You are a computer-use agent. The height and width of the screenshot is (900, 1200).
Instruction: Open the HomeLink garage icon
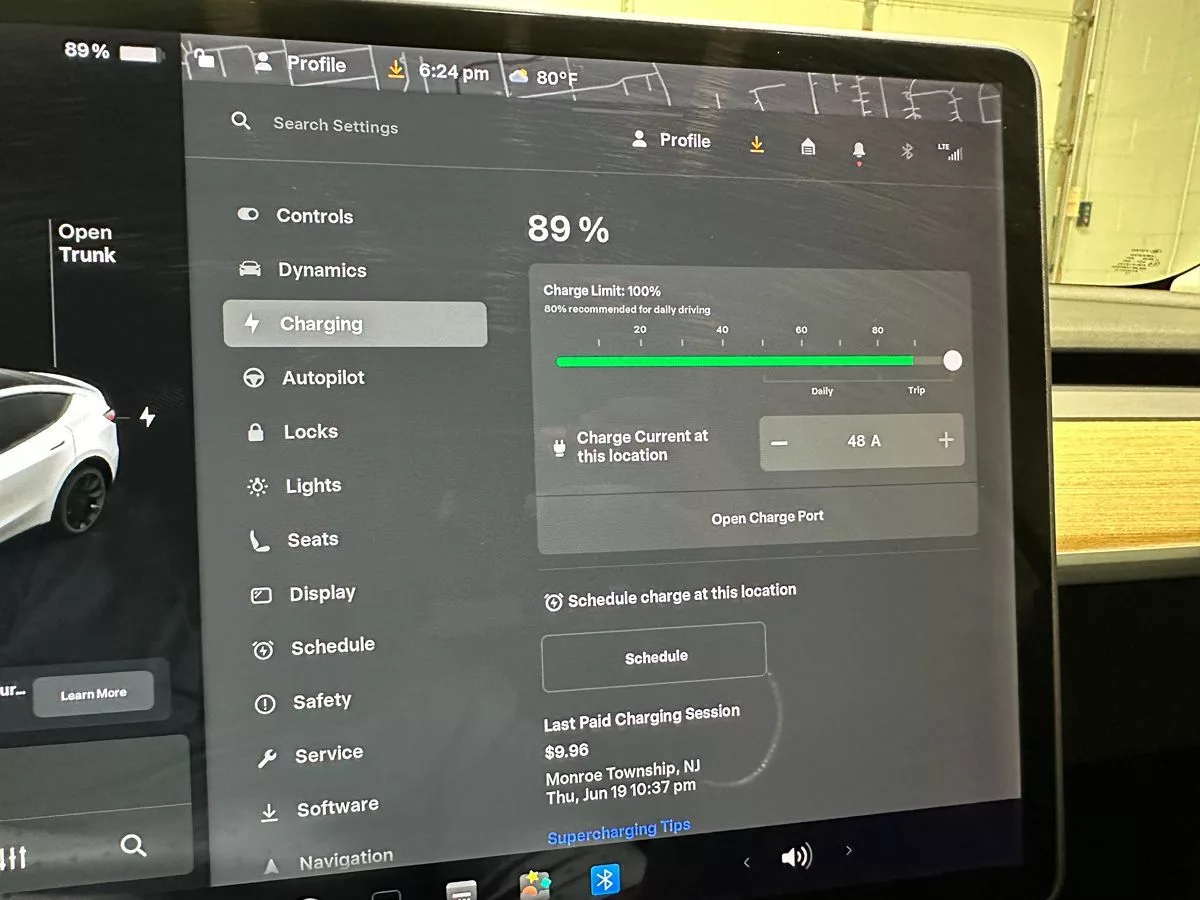pos(808,147)
